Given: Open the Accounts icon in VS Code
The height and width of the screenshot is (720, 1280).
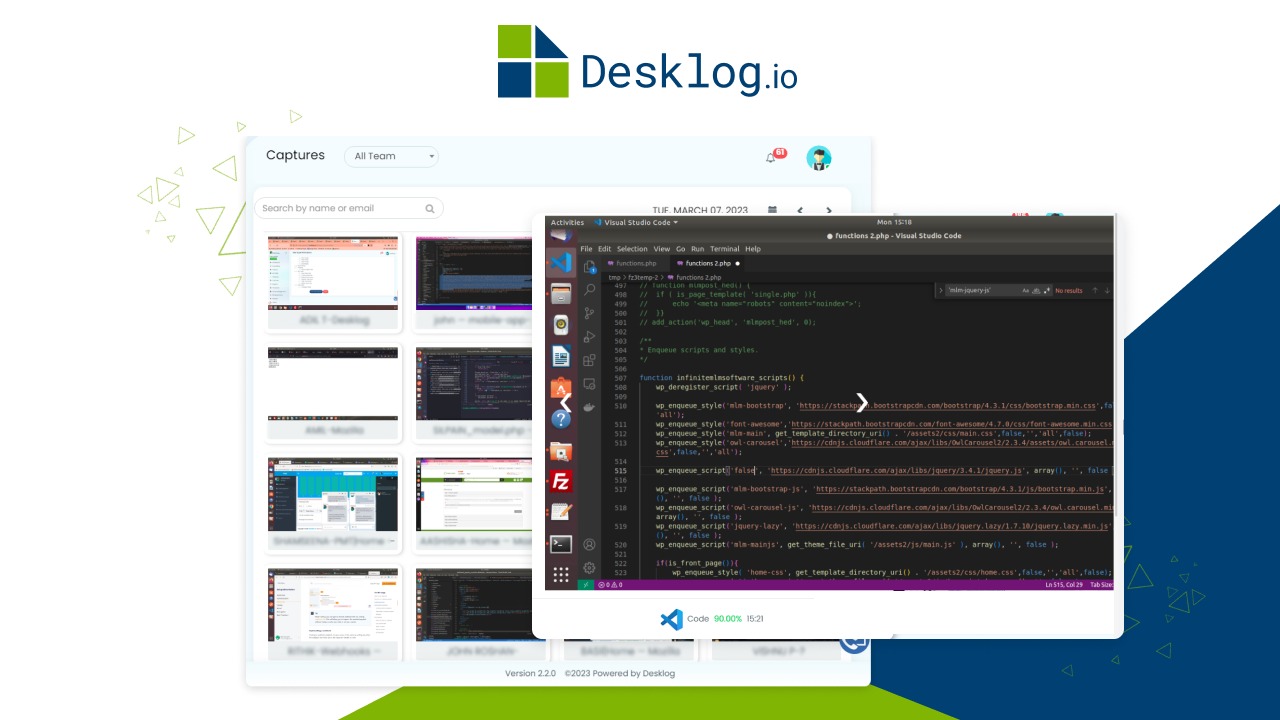Looking at the screenshot, I should click(589, 544).
